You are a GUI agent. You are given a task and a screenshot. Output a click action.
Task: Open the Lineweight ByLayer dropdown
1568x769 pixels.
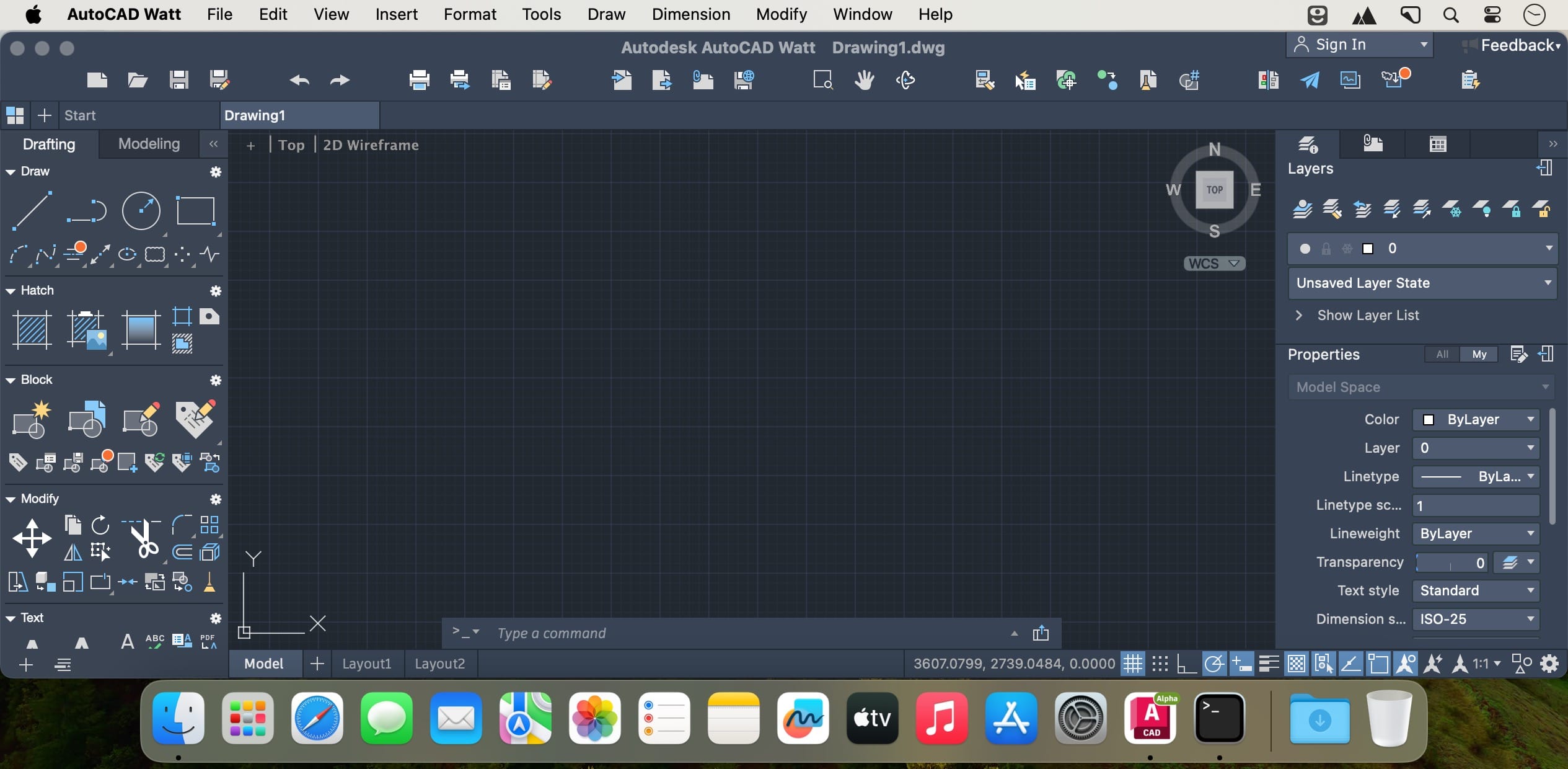[1476, 533]
